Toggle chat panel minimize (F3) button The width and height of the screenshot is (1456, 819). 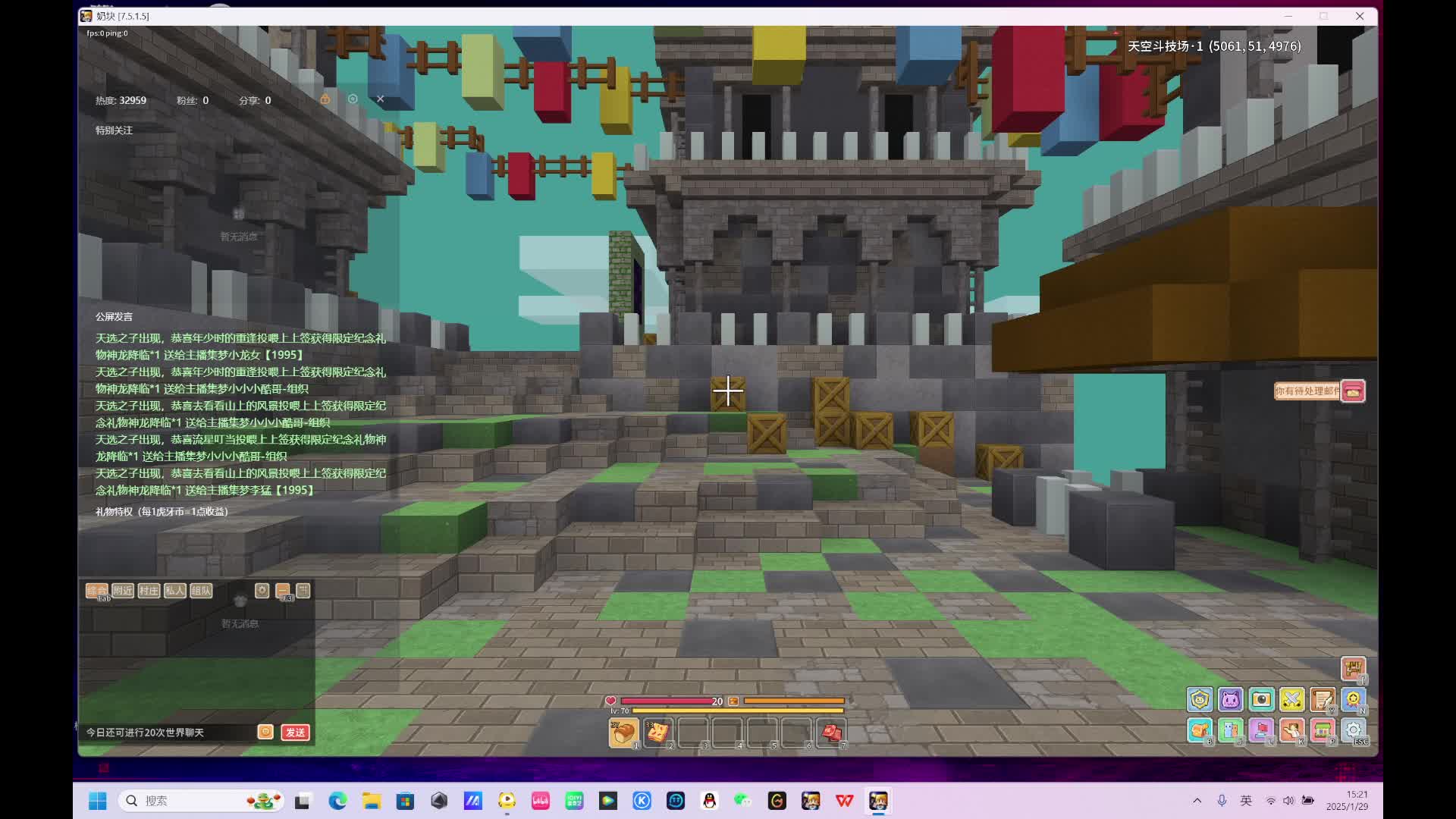tap(283, 591)
